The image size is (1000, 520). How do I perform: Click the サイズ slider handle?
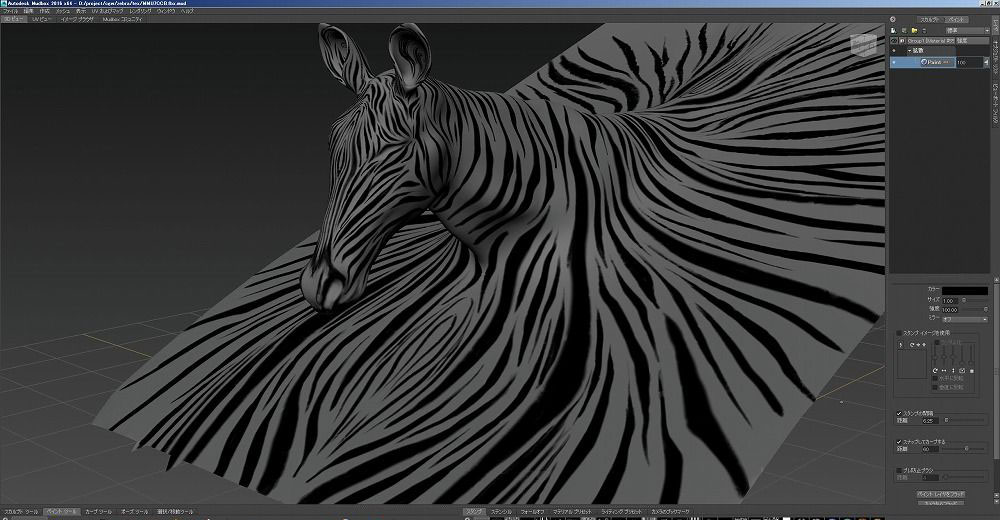964,301
